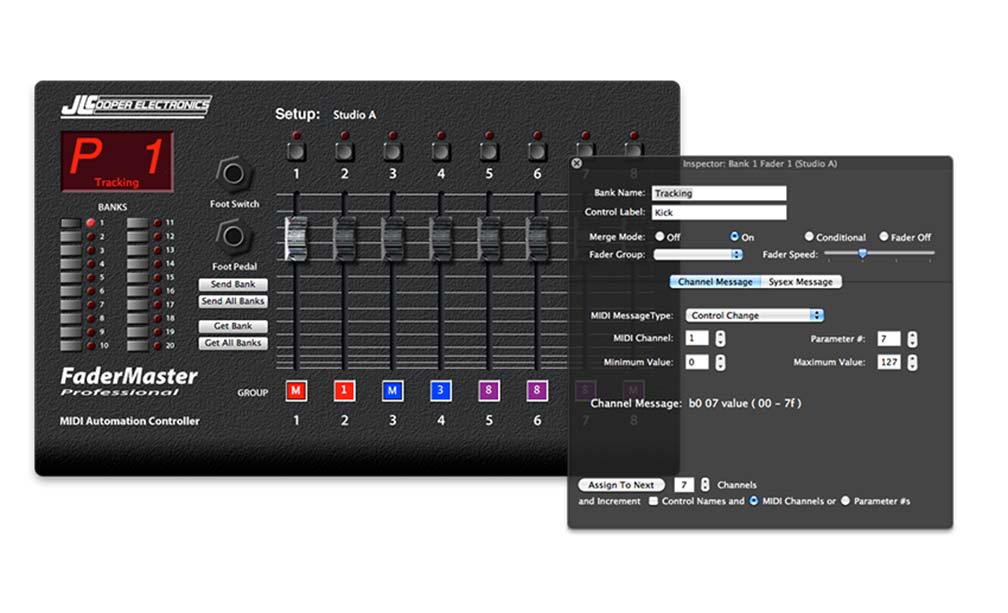
Task: Click the MIDI Channel stepper arrows
Action: coord(720,338)
